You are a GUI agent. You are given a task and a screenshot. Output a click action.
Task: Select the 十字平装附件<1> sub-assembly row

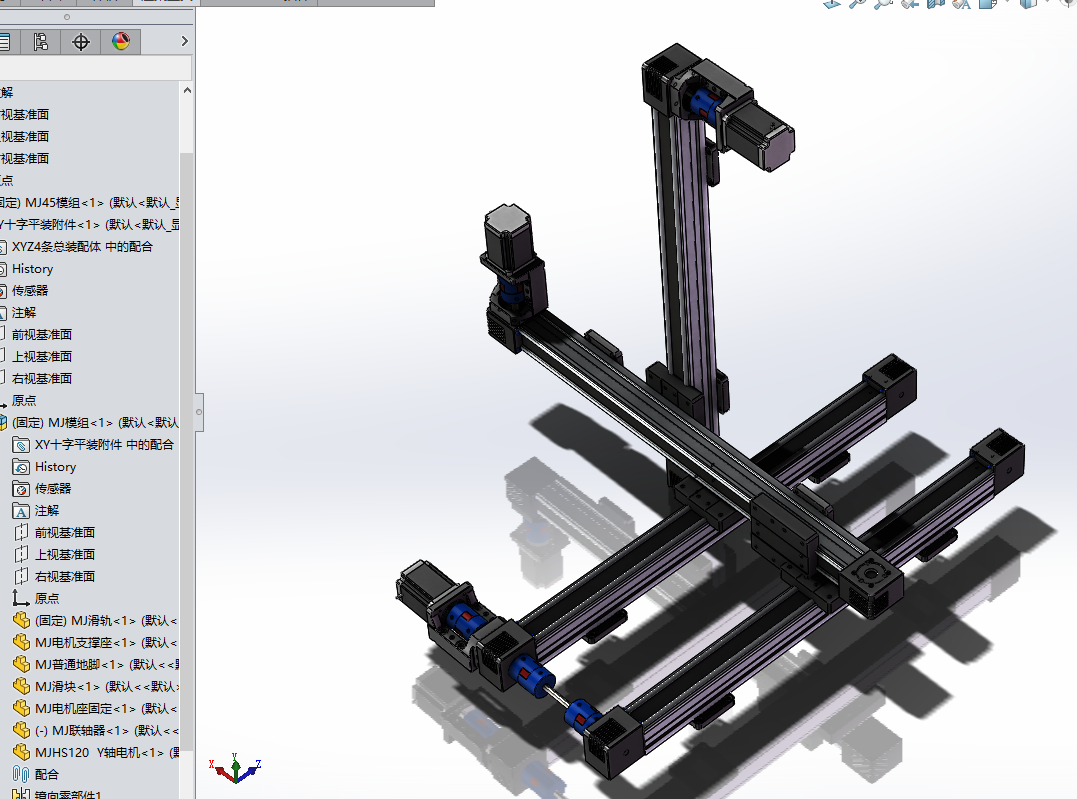coord(89,225)
